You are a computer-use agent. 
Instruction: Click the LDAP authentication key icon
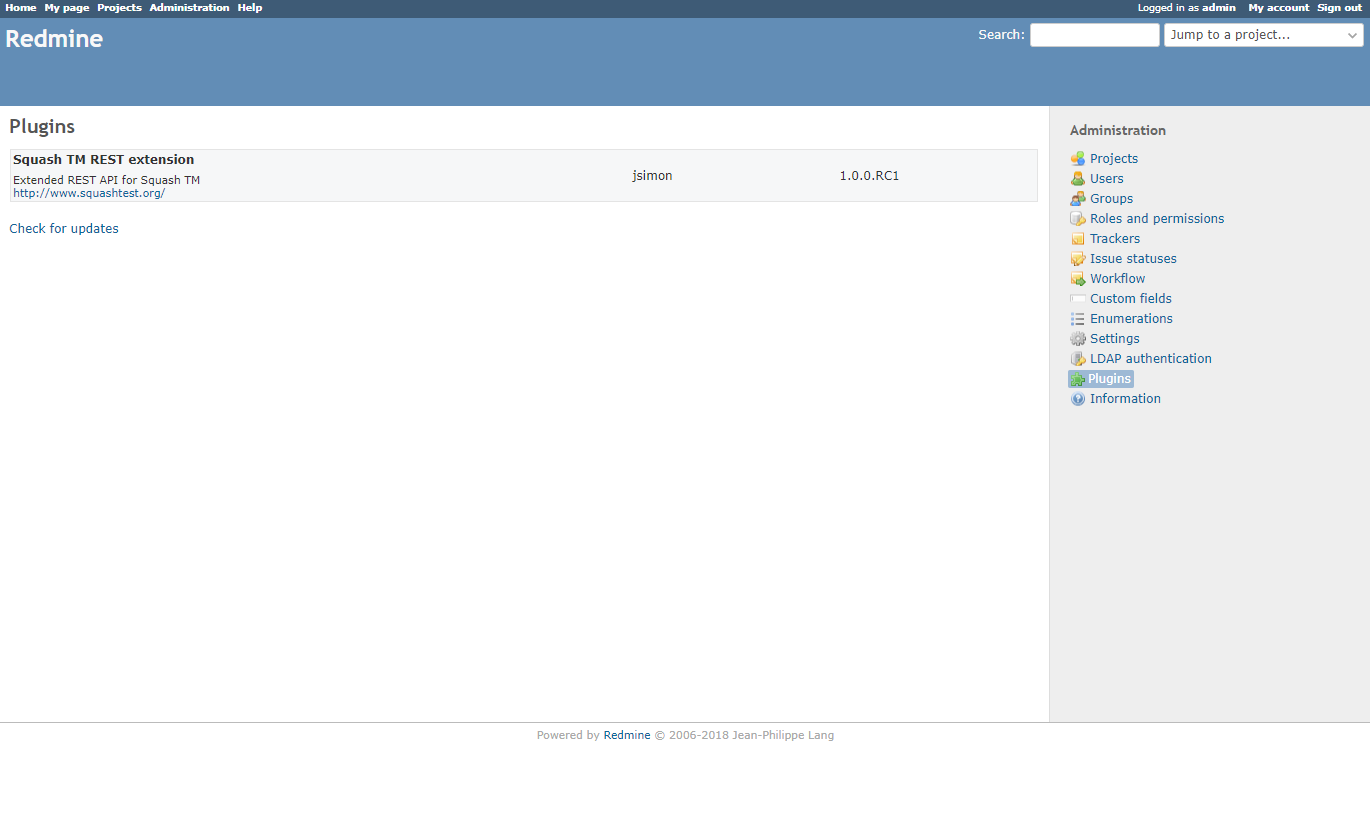click(x=1078, y=358)
